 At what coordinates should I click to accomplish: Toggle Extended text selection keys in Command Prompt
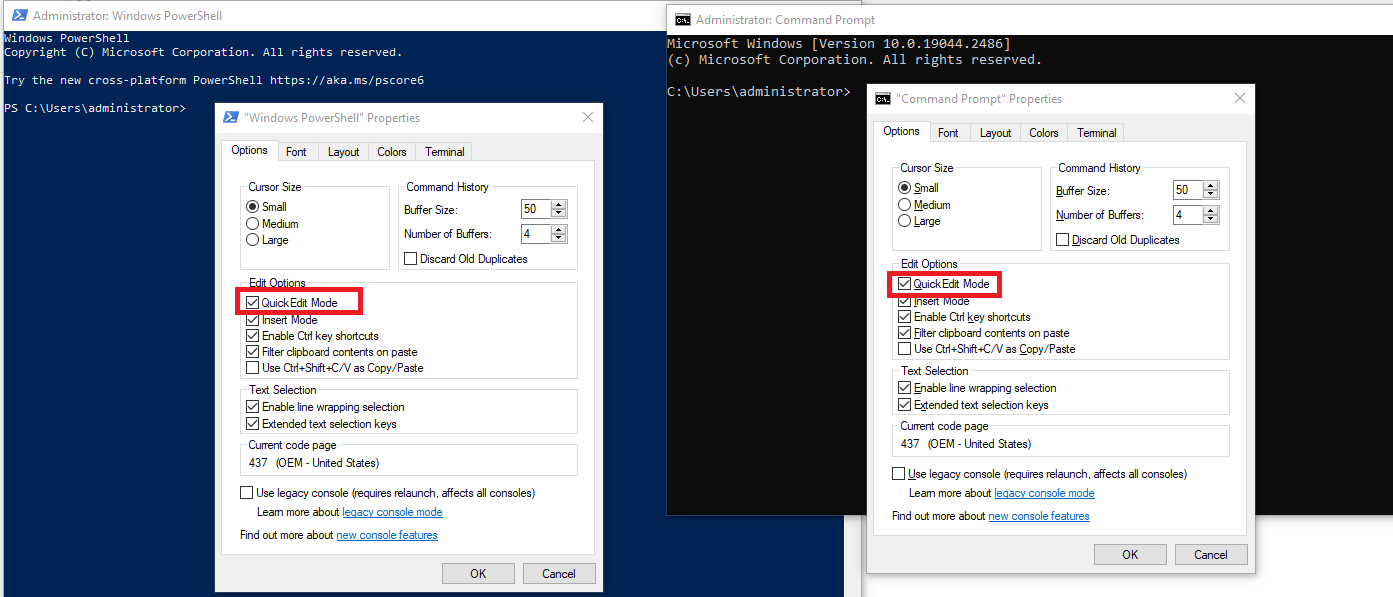coord(905,405)
